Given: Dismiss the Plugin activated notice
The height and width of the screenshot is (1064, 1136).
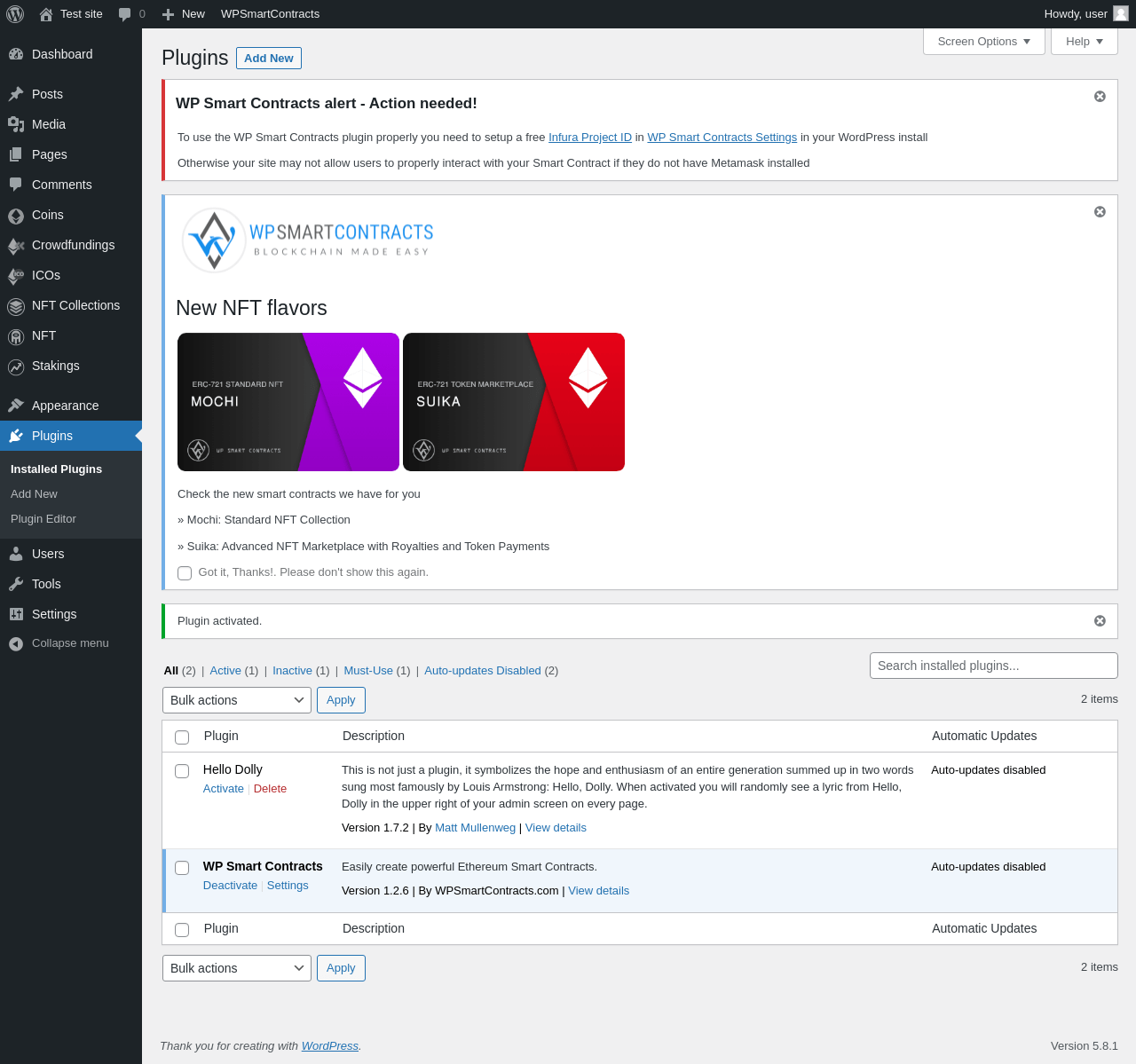Looking at the screenshot, I should pyautogui.click(x=1100, y=620).
